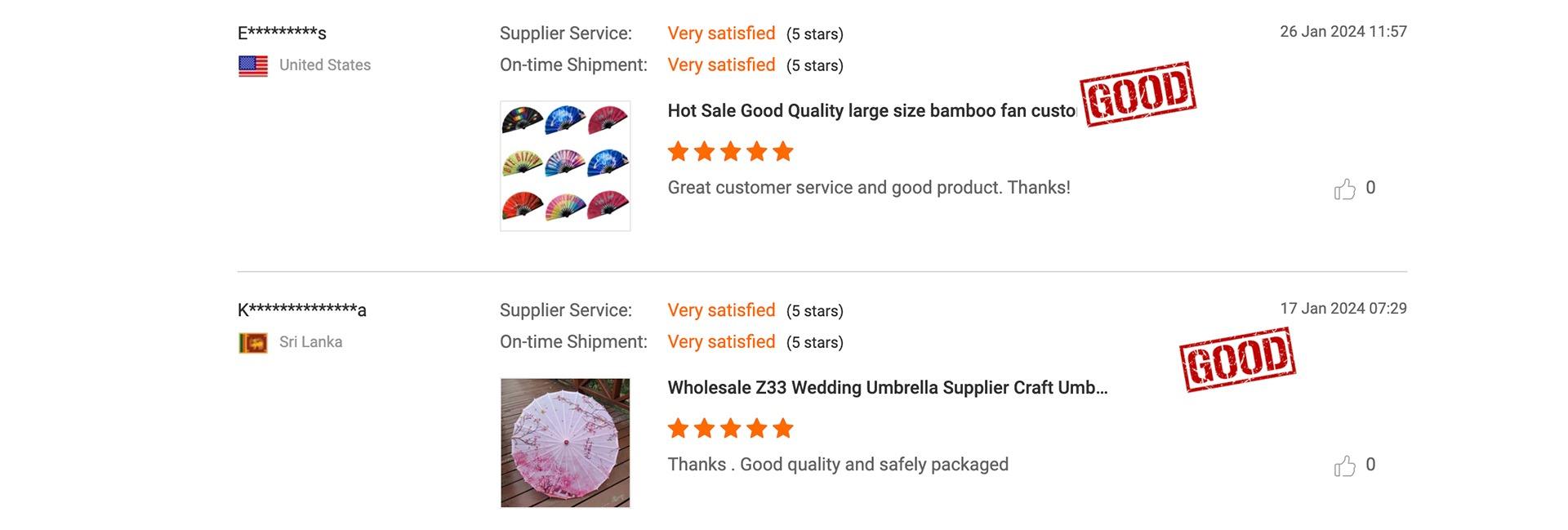Click the Sri Lanka flag icon

[x=253, y=343]
